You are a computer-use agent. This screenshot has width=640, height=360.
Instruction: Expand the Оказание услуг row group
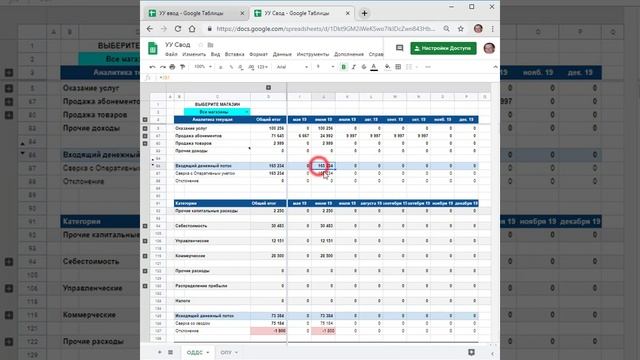tap(145, 128)
